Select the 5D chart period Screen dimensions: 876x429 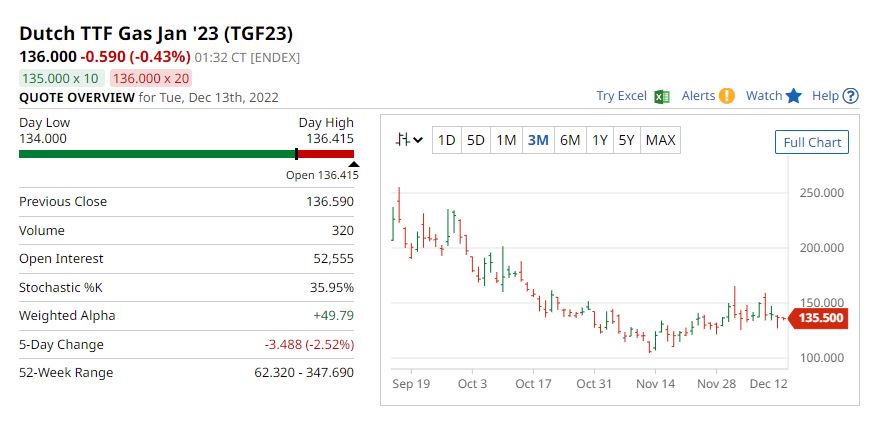coord(476,140)
